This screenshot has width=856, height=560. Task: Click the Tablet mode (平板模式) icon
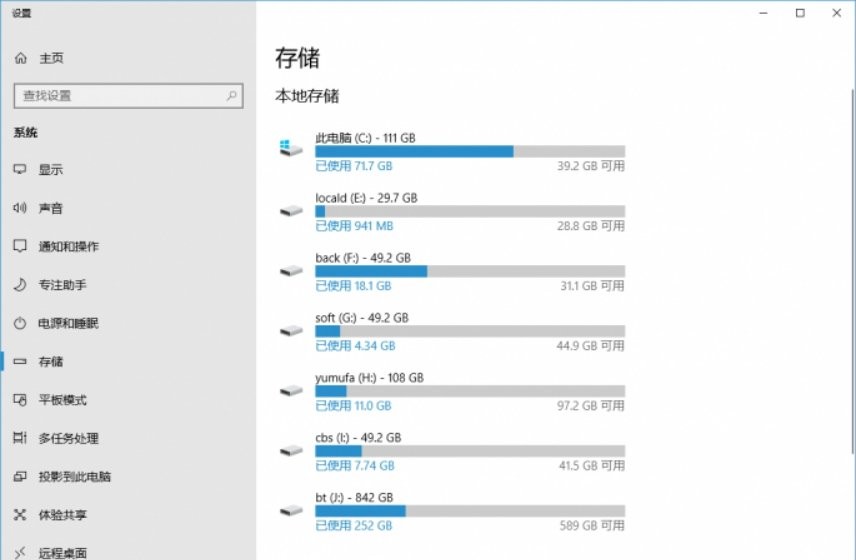(20, 400)
